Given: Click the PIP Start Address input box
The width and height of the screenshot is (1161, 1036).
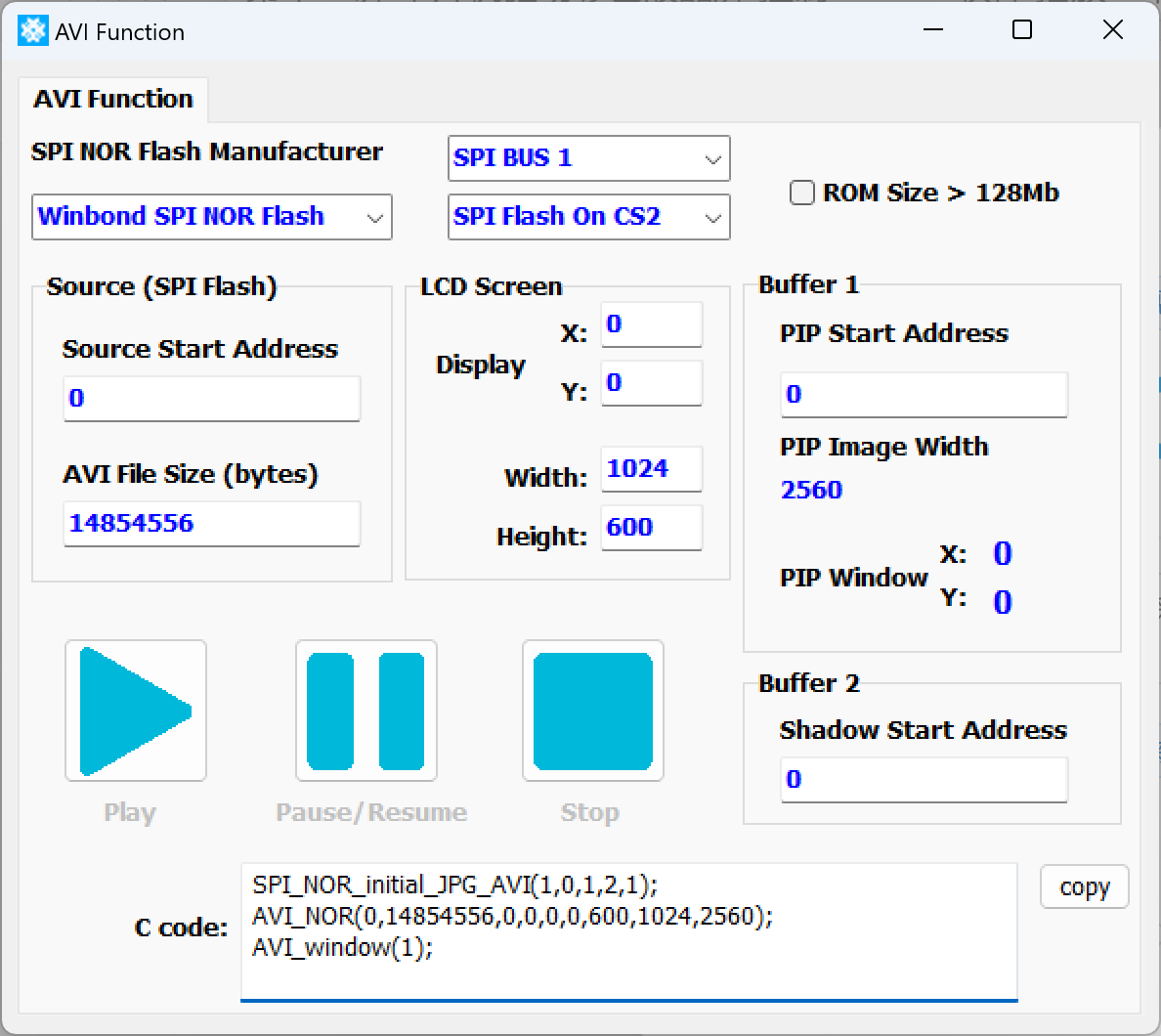Looking at the screenshot, I should (923, 395).
